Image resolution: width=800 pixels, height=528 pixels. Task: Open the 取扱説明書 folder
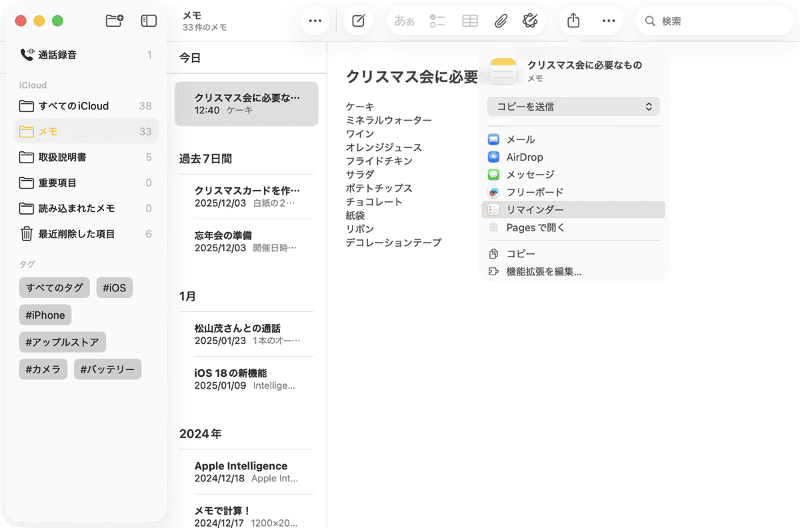tap(86, 157)
